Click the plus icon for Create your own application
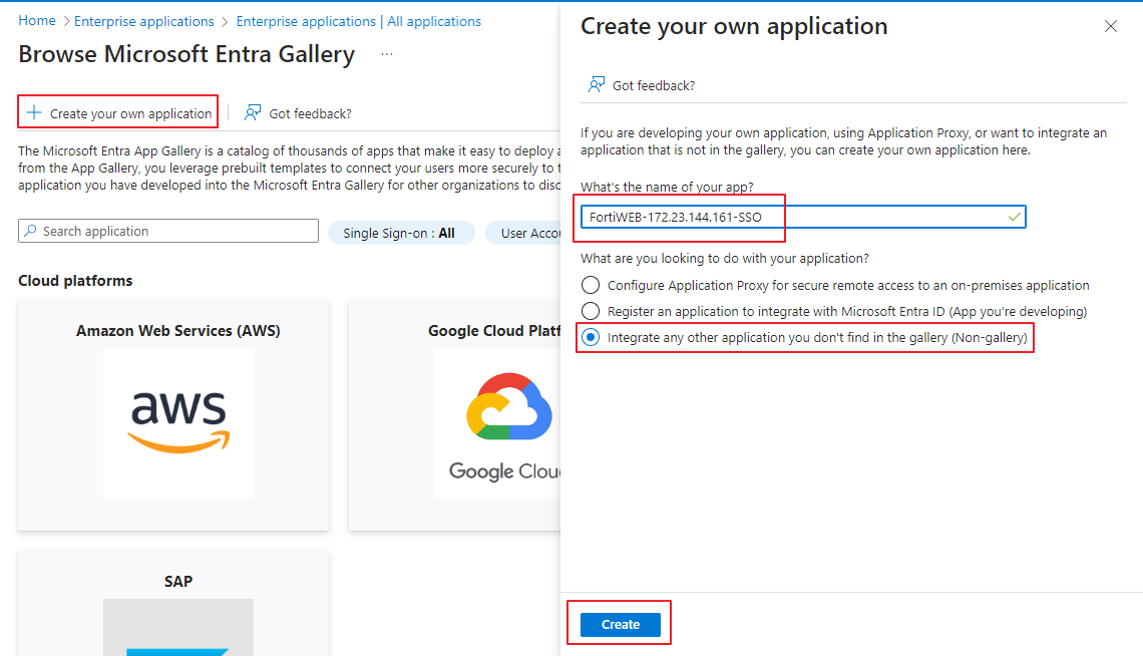 (34, 112)
